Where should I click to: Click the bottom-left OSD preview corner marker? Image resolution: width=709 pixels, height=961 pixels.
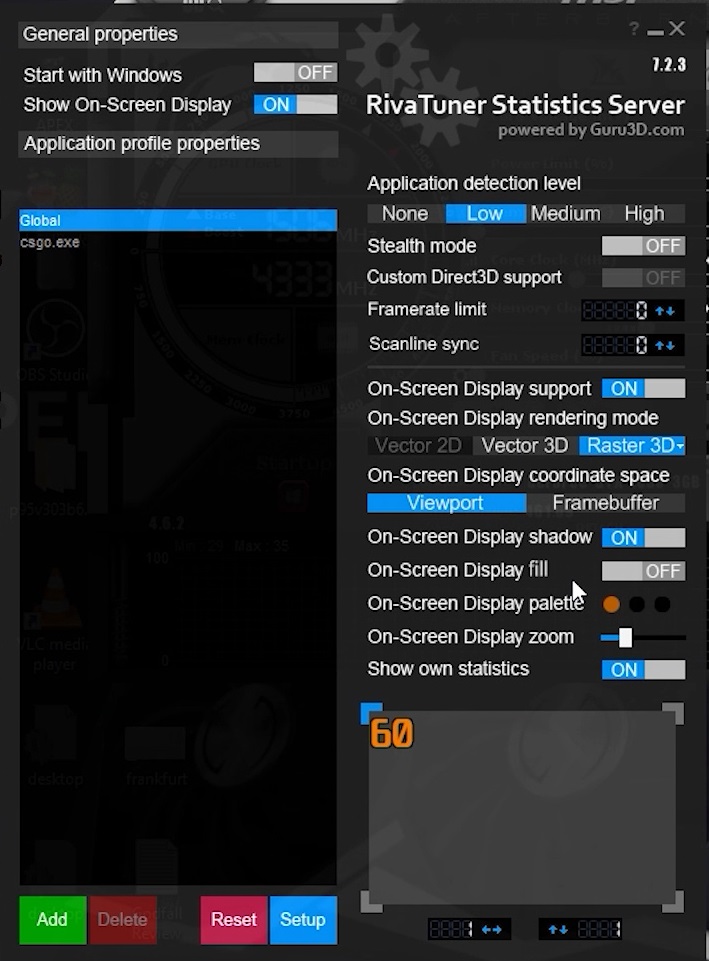[371, 901]
